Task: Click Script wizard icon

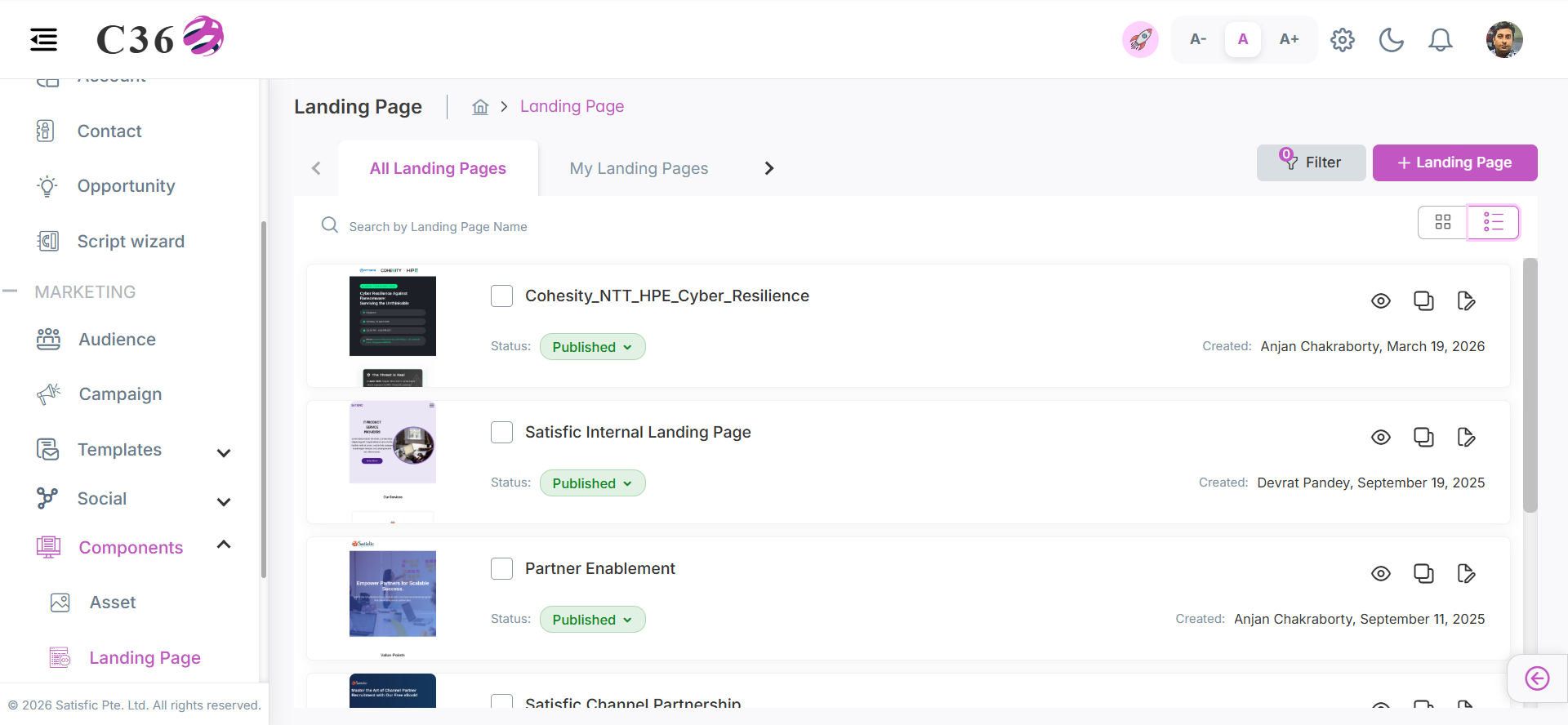Action: [48, 241]
